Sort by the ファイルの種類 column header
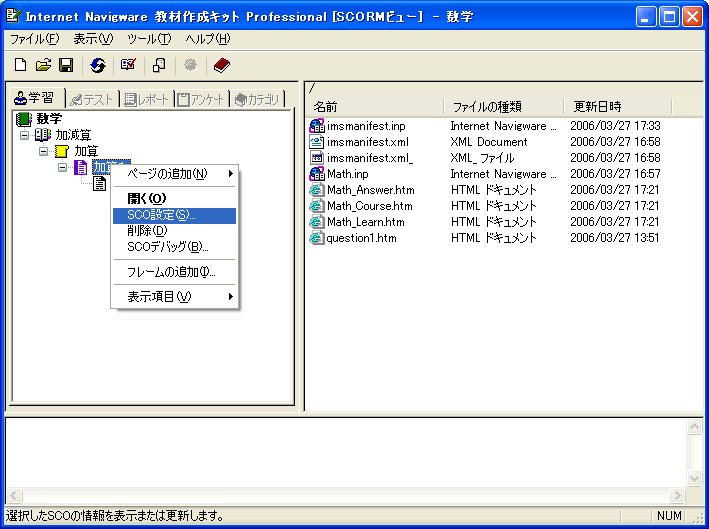 [x=504, y=107]
